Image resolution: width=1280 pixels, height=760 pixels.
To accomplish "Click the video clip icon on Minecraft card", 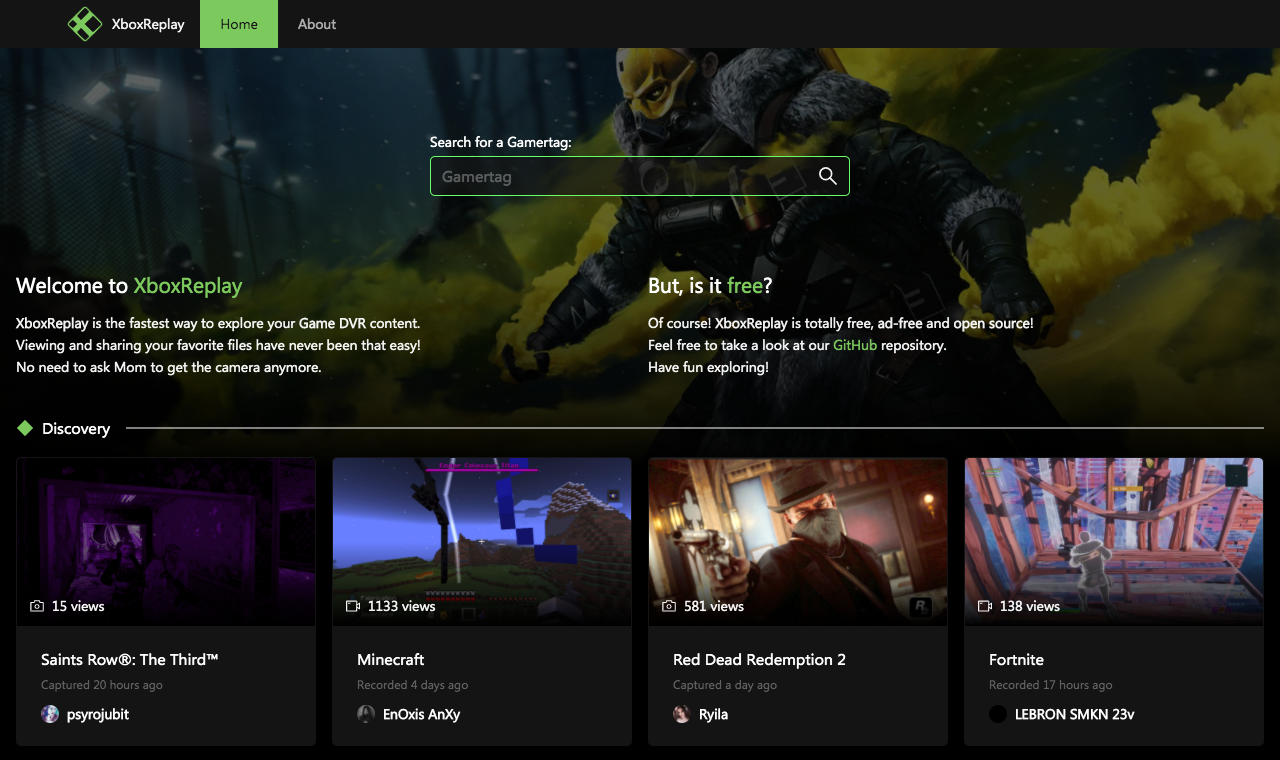I will pos(353,605).
